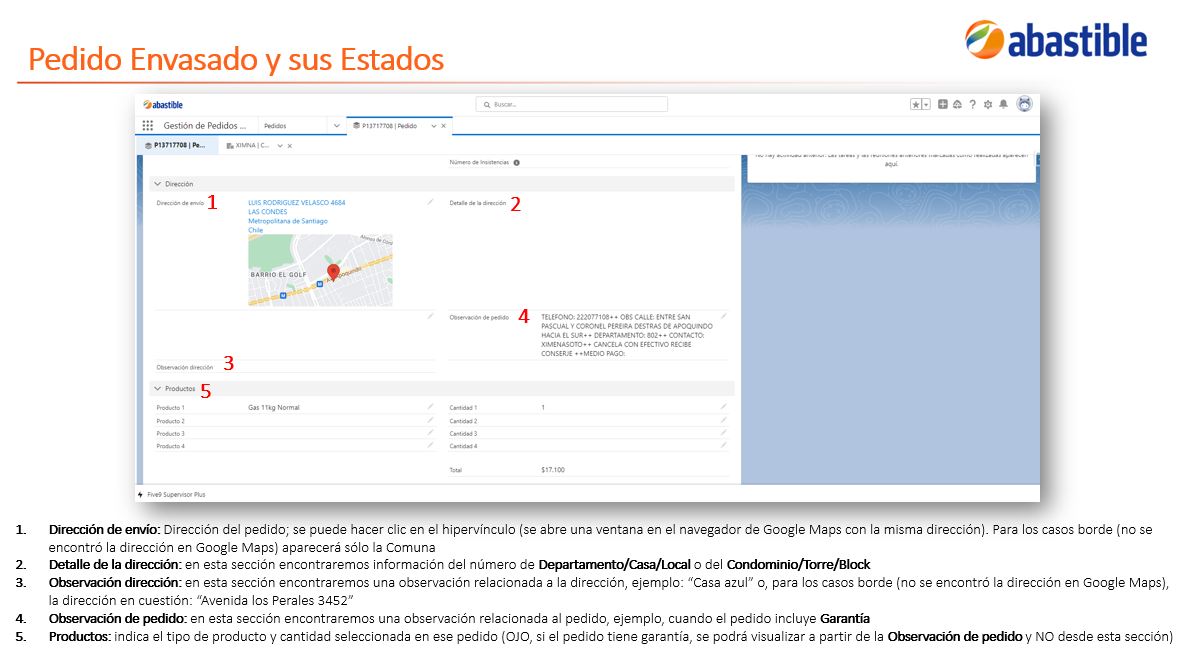
Task: Open the App Launcher grid icon
Action: tap(147, 126)
